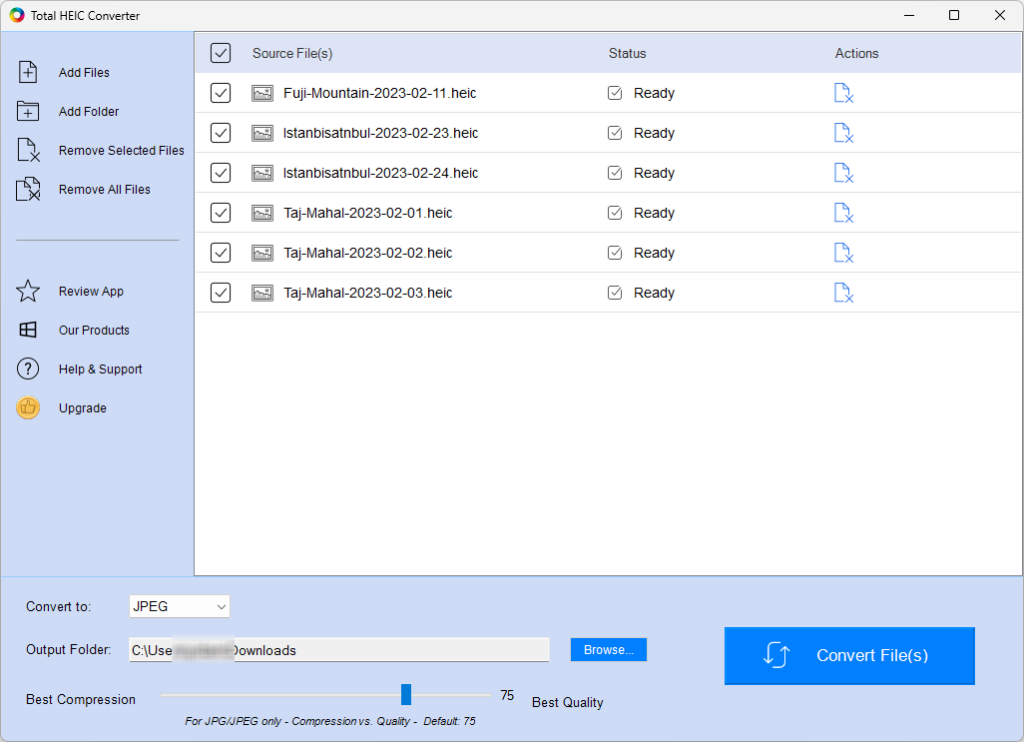
Task: Select file name Taj-Mahal-2023-02-02.heic
Action: [x=368, y=253]
